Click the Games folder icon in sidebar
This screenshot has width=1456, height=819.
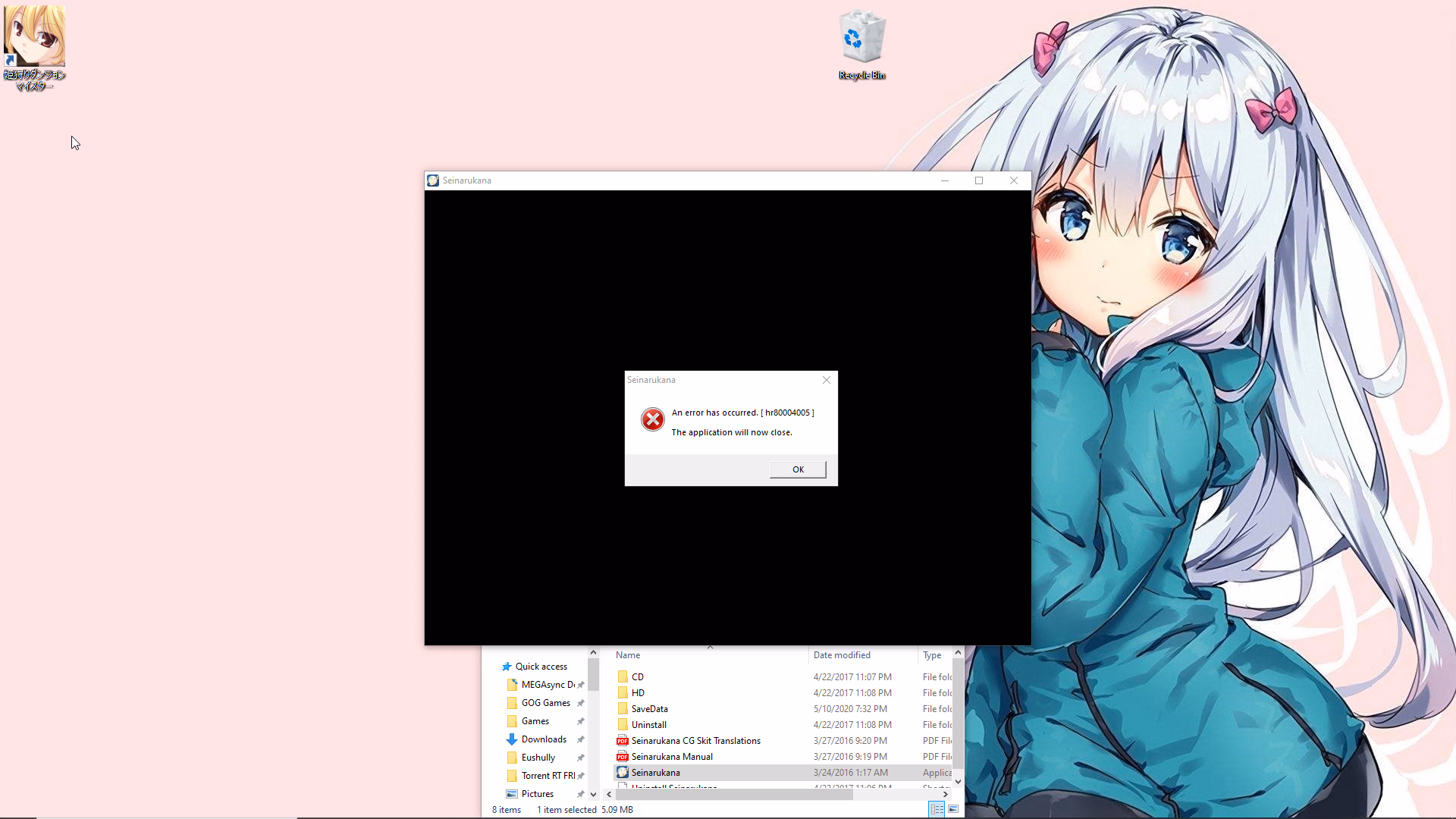point(512,721)
